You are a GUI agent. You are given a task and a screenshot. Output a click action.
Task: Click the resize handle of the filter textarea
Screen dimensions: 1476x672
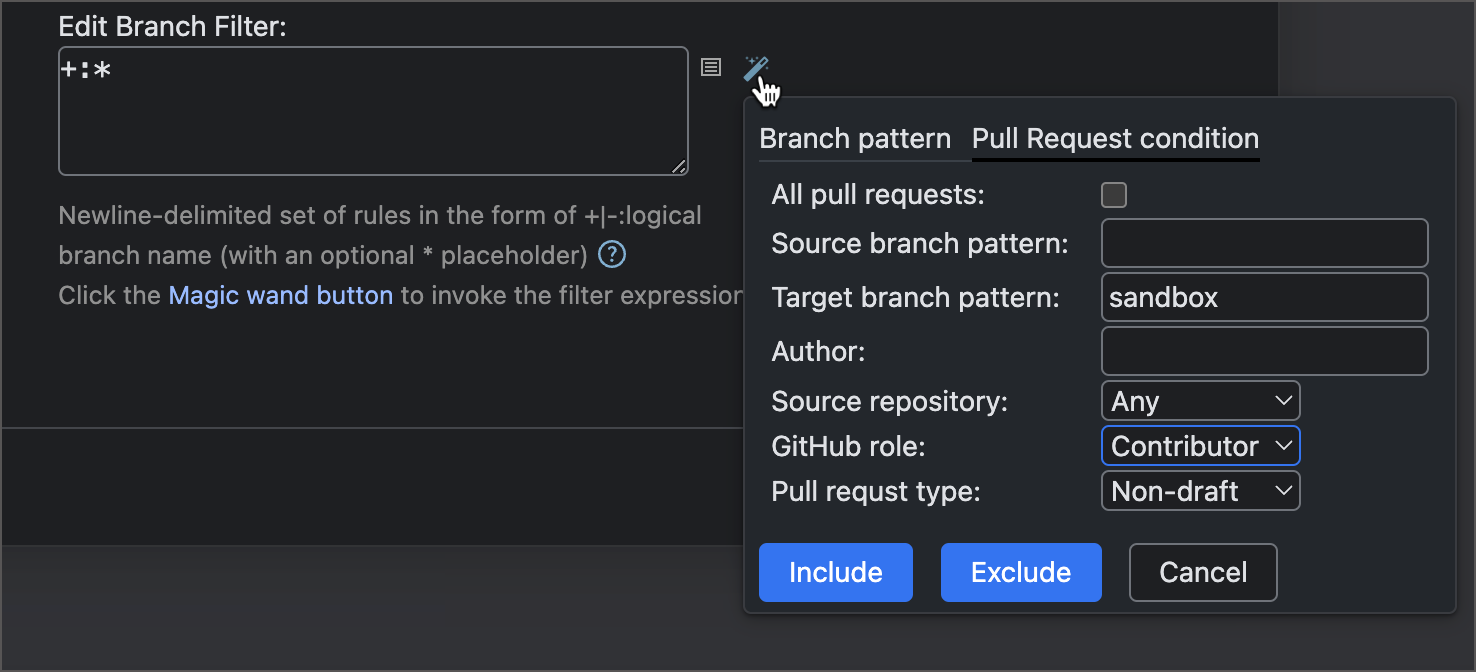click(x=679, y=165)
